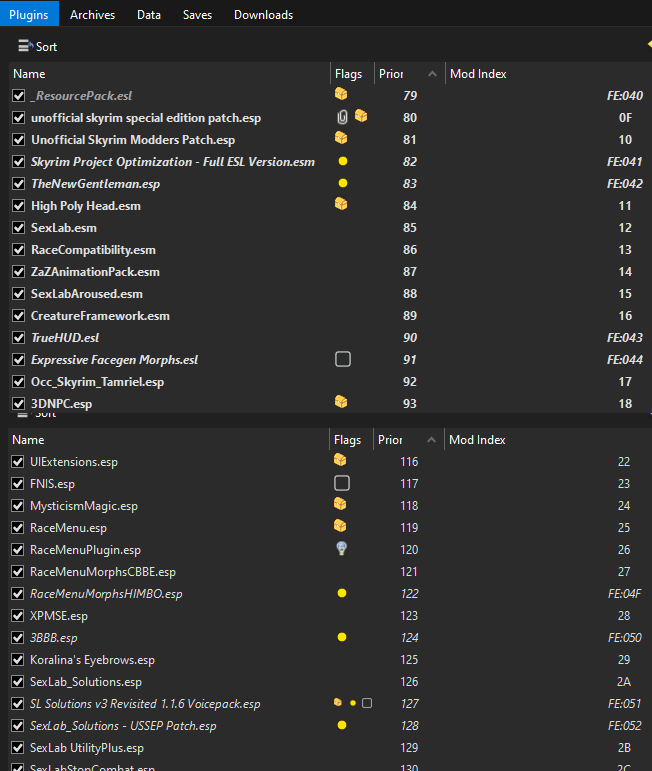Viewport: 652px width, 771px height.
Task: Click empty square flag for Expressive Facegen Morphs.esl
Action: point(343,359)
